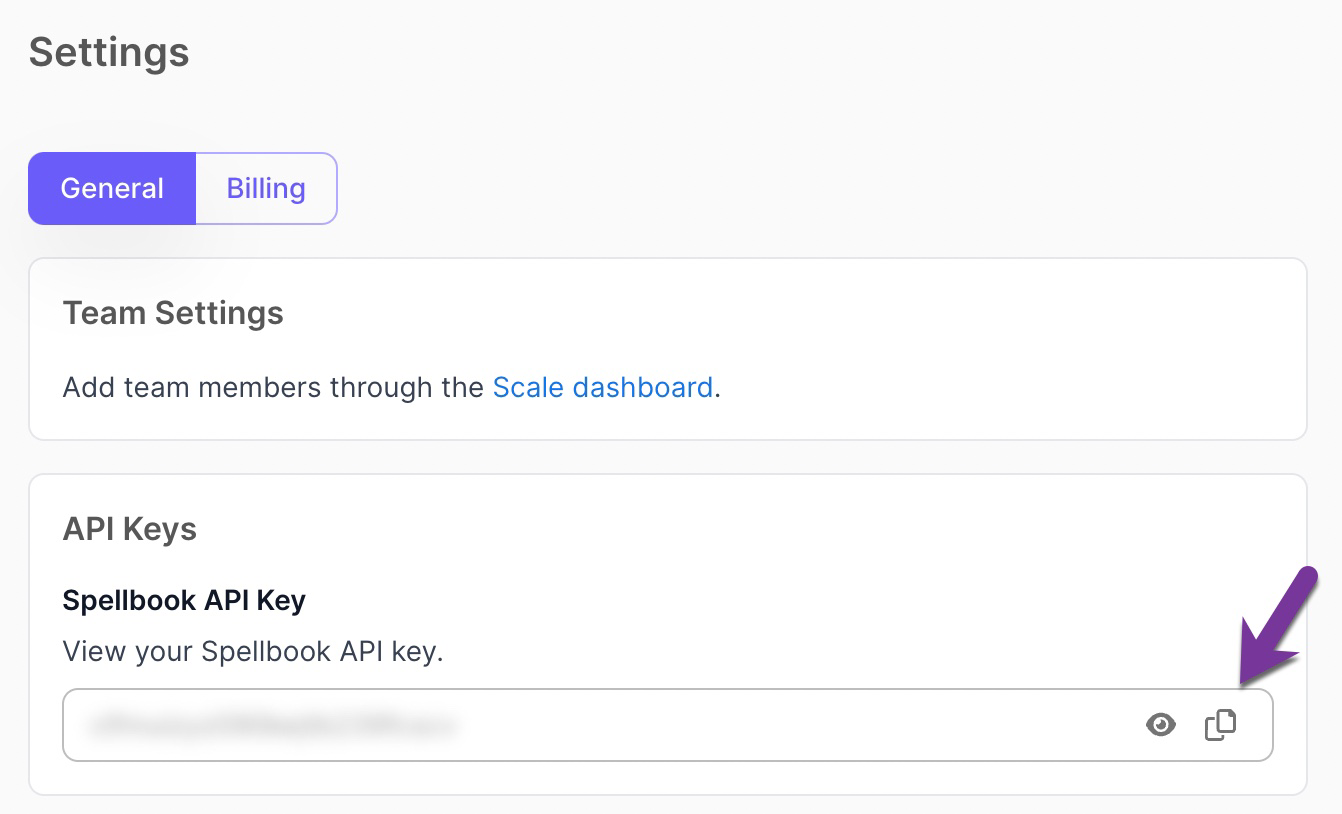Click the API Keys section heading

[x=130, y=528]
